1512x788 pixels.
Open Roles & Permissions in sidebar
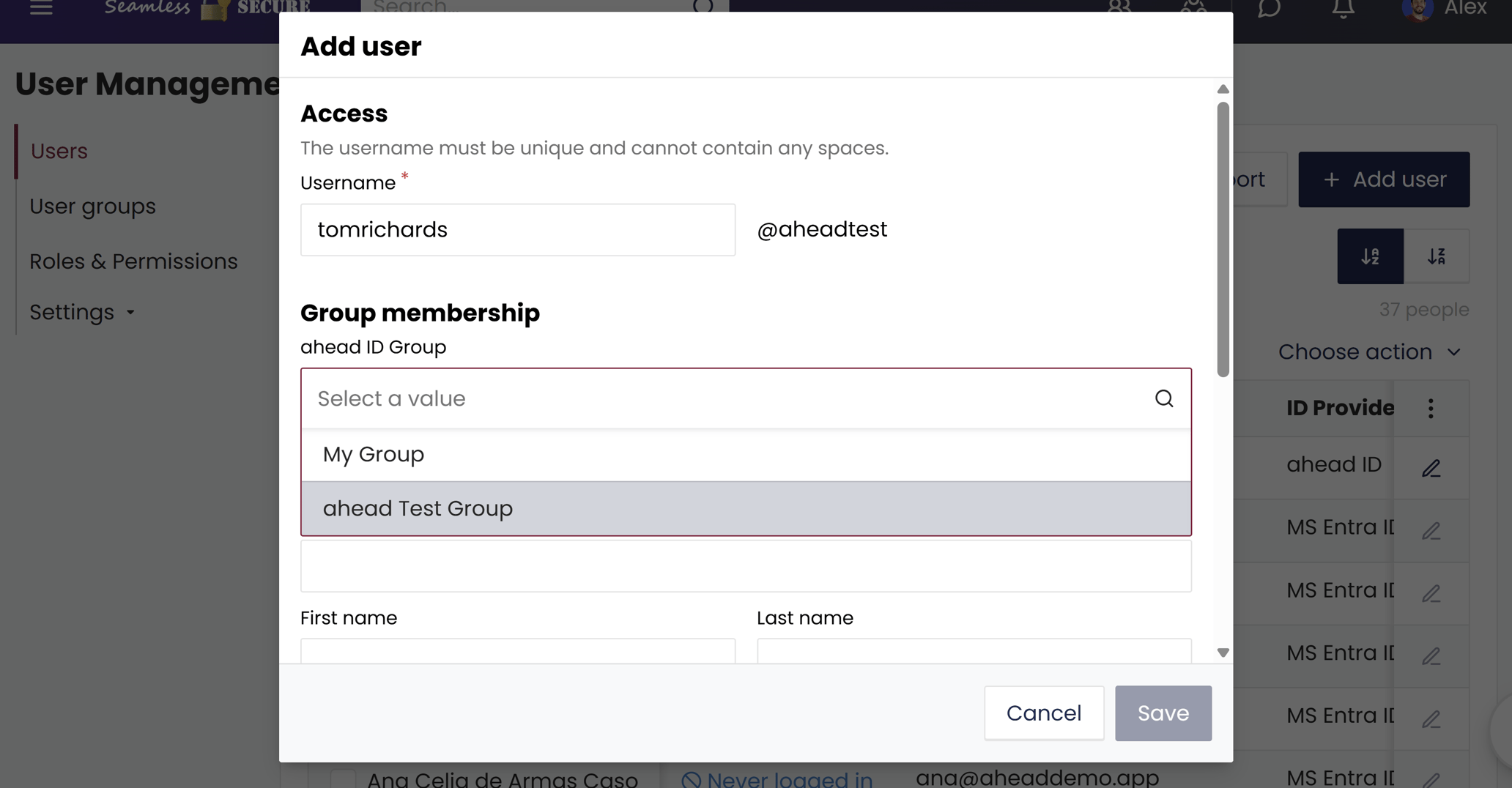(x=133, y=261)
